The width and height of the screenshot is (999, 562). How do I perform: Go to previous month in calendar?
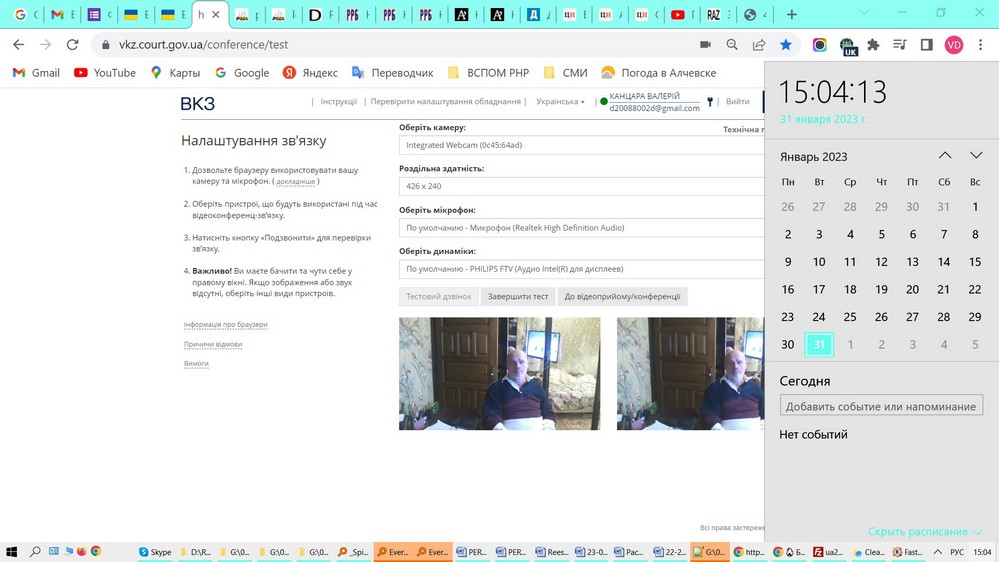click(x=945, y=155)
